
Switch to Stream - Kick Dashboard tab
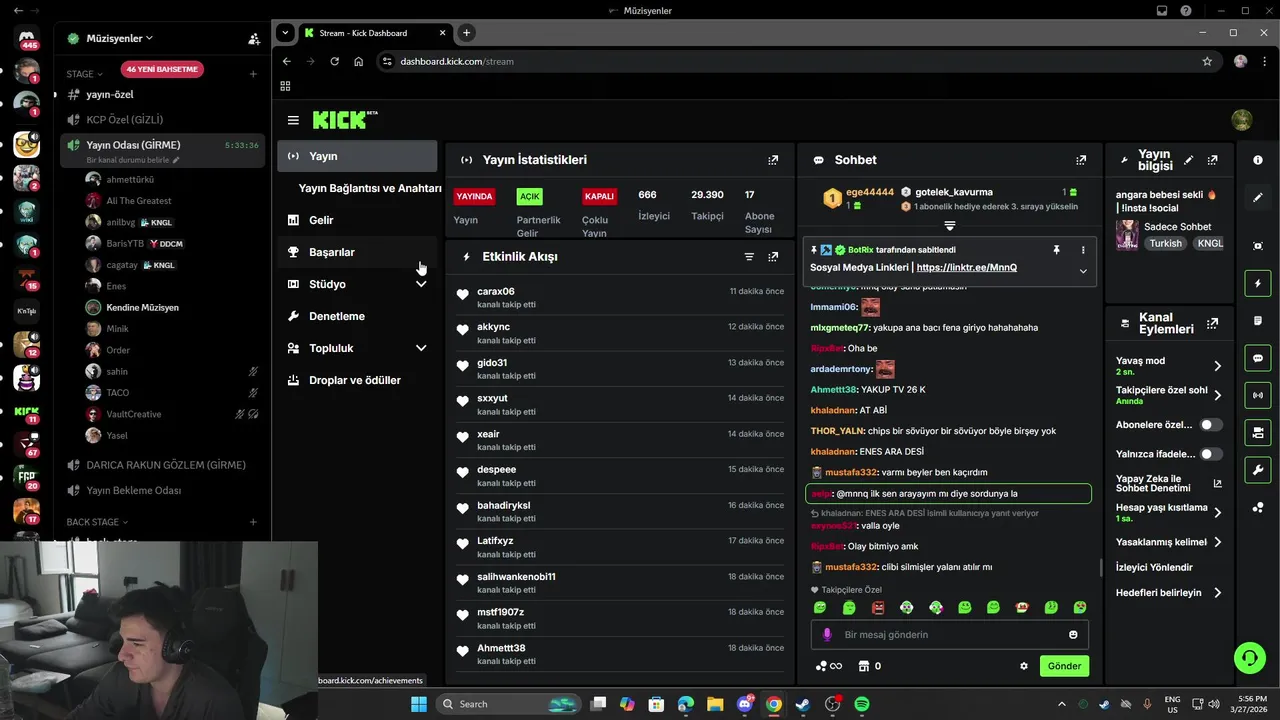pyautogui.click(x=375, y=33)
